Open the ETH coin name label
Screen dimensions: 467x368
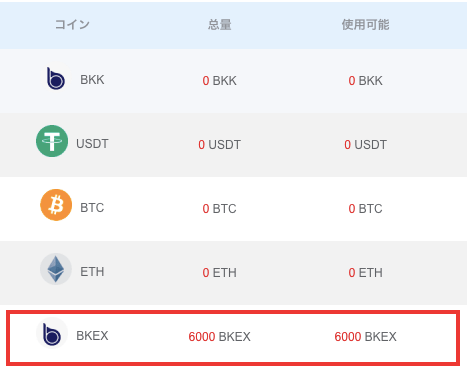tap(92, 272)
